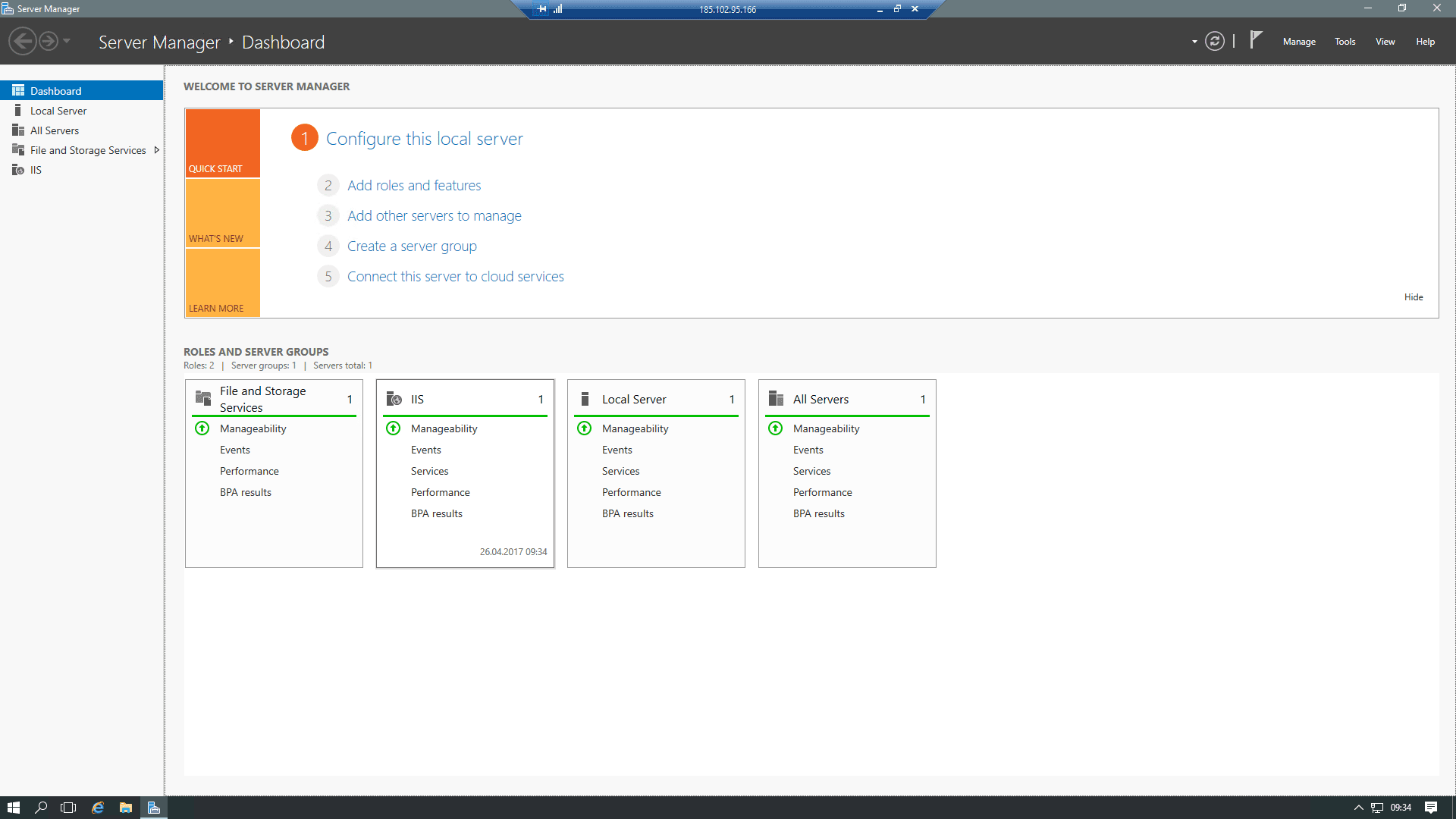Select Local Server in the sidebar
This screenshot has height=819, width=1456.
(x=58, y=111)
